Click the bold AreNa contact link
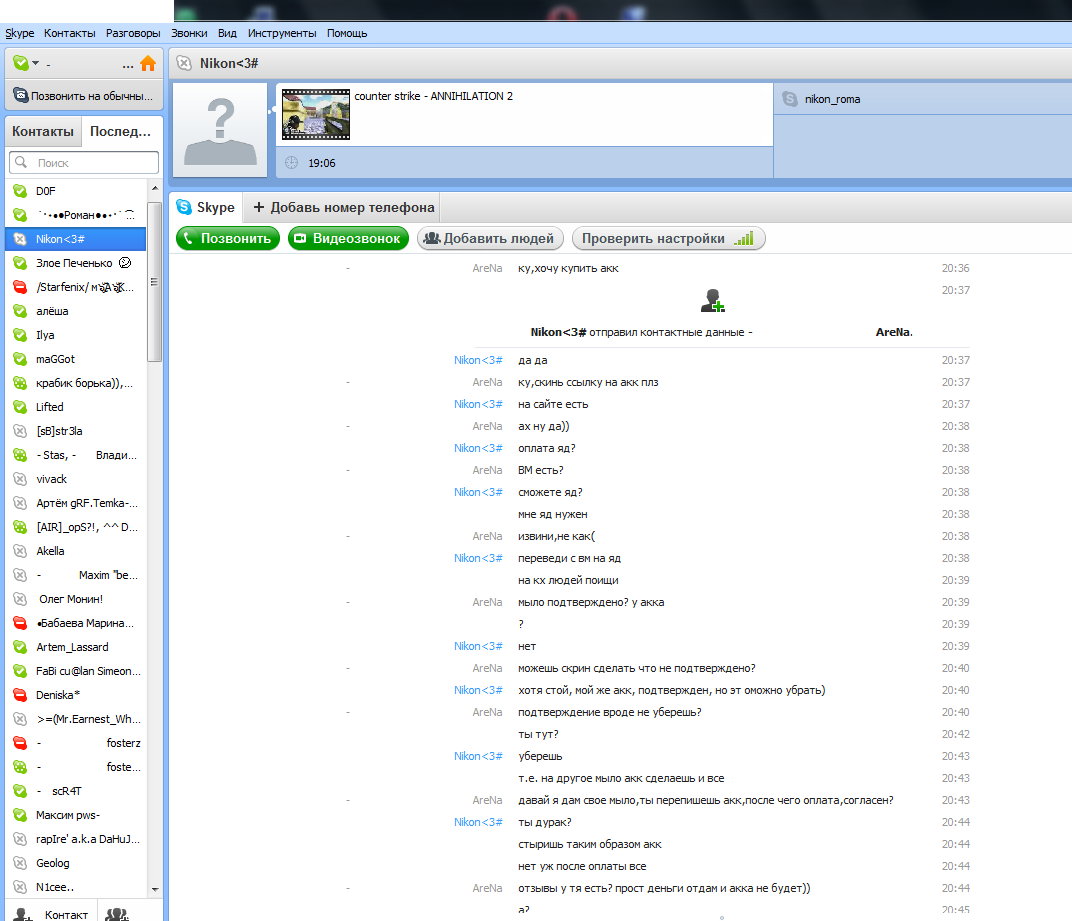 [894, 332]
